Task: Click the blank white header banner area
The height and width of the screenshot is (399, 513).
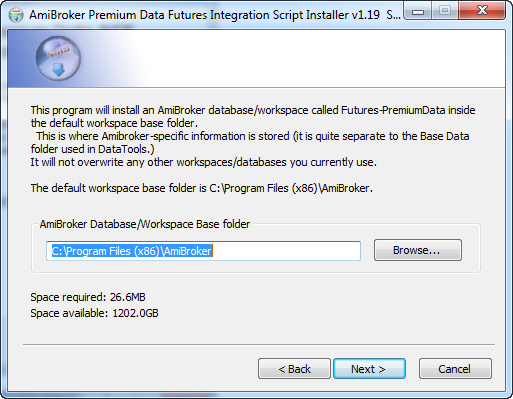Action: [320, 59]
